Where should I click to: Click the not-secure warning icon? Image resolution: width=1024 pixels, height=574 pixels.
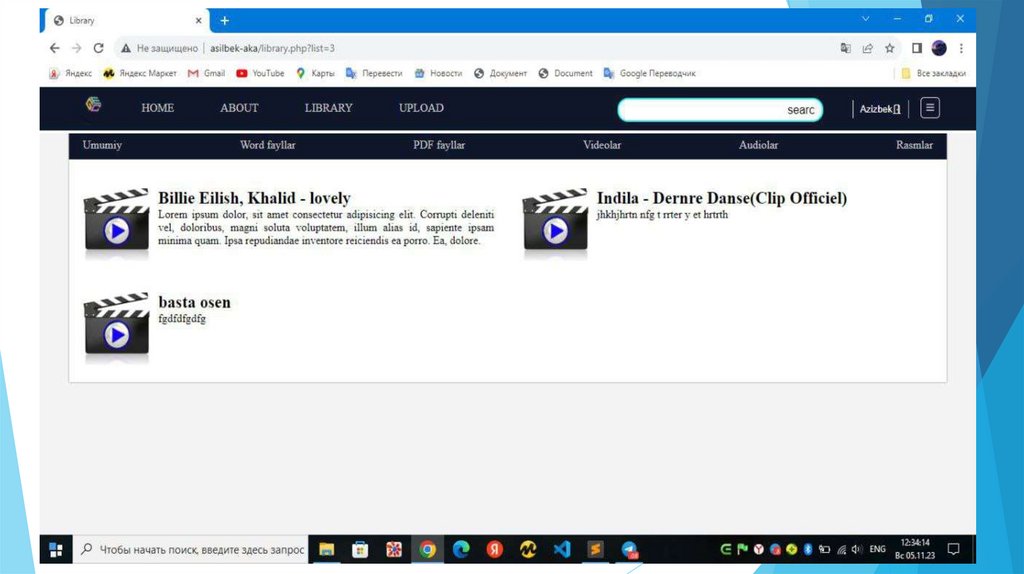click(125, 48)
